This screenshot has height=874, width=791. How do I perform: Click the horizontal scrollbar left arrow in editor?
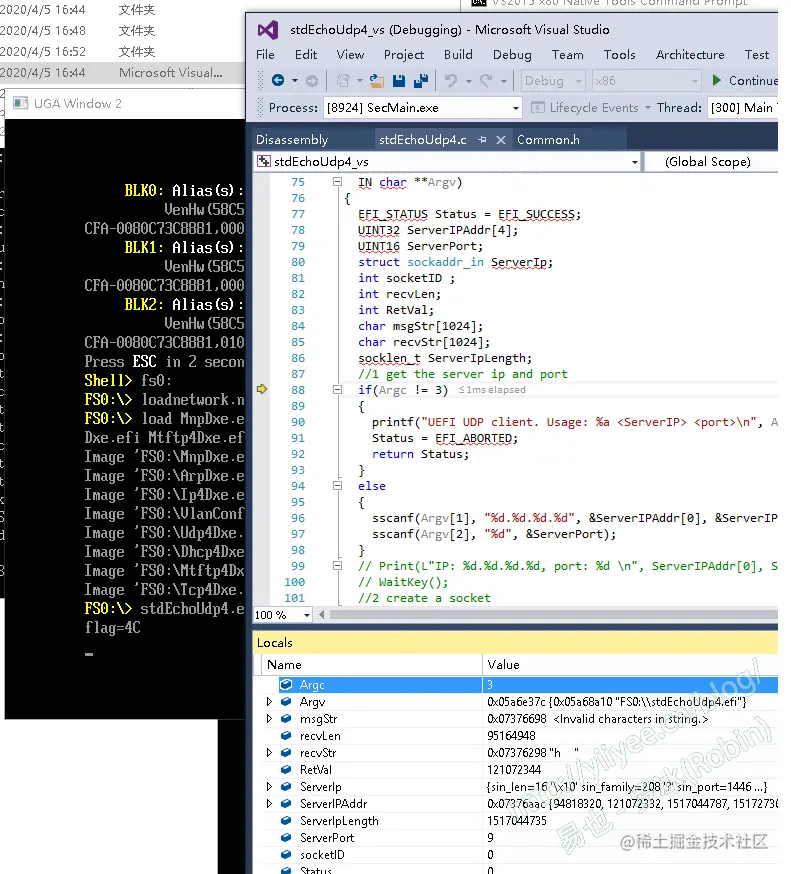(x=322, y=614)
